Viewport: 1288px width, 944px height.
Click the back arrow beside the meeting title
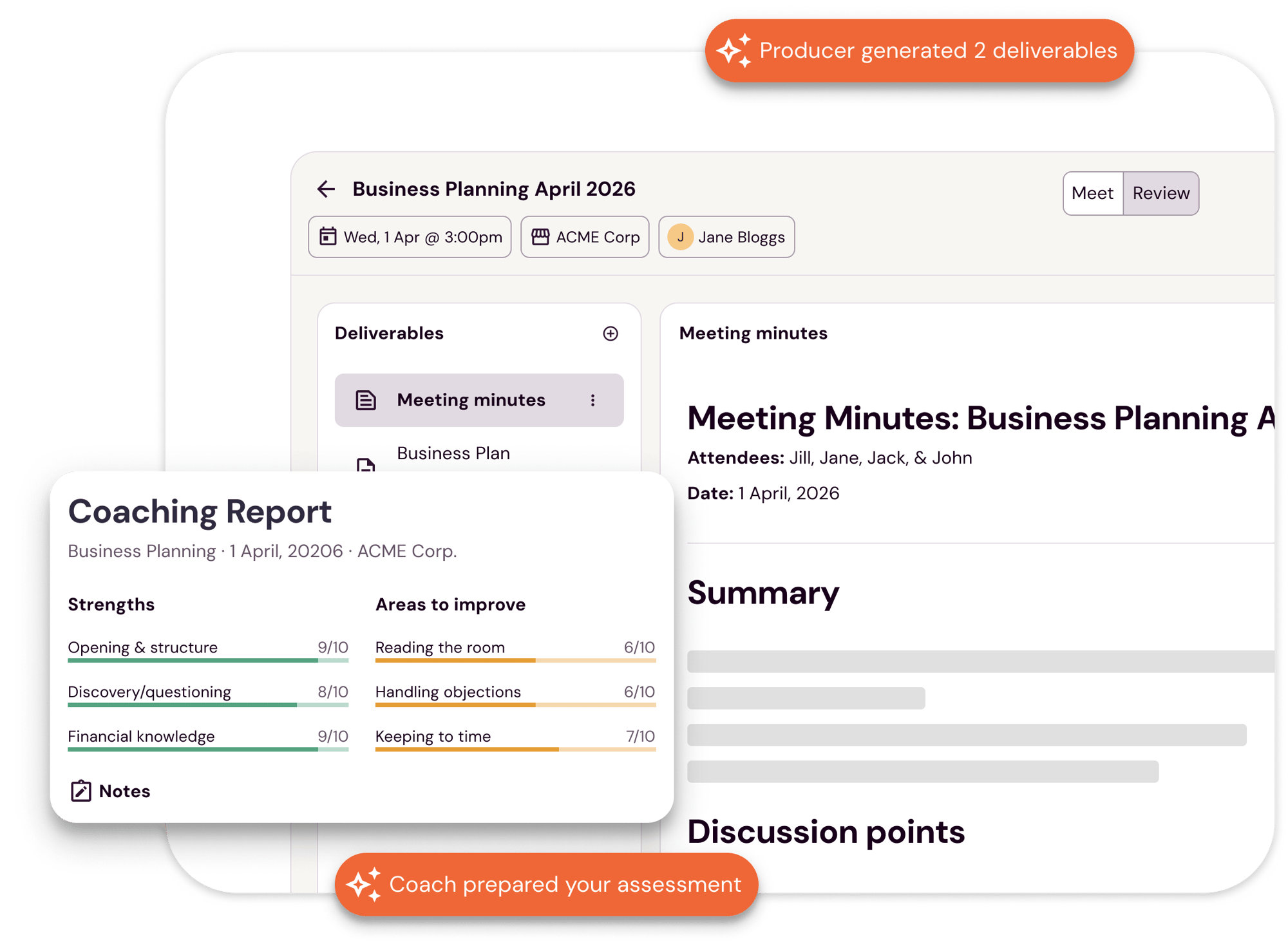coord(326,189)
